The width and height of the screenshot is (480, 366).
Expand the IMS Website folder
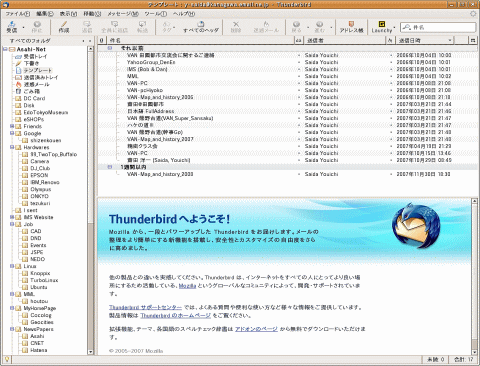(12, 217)
